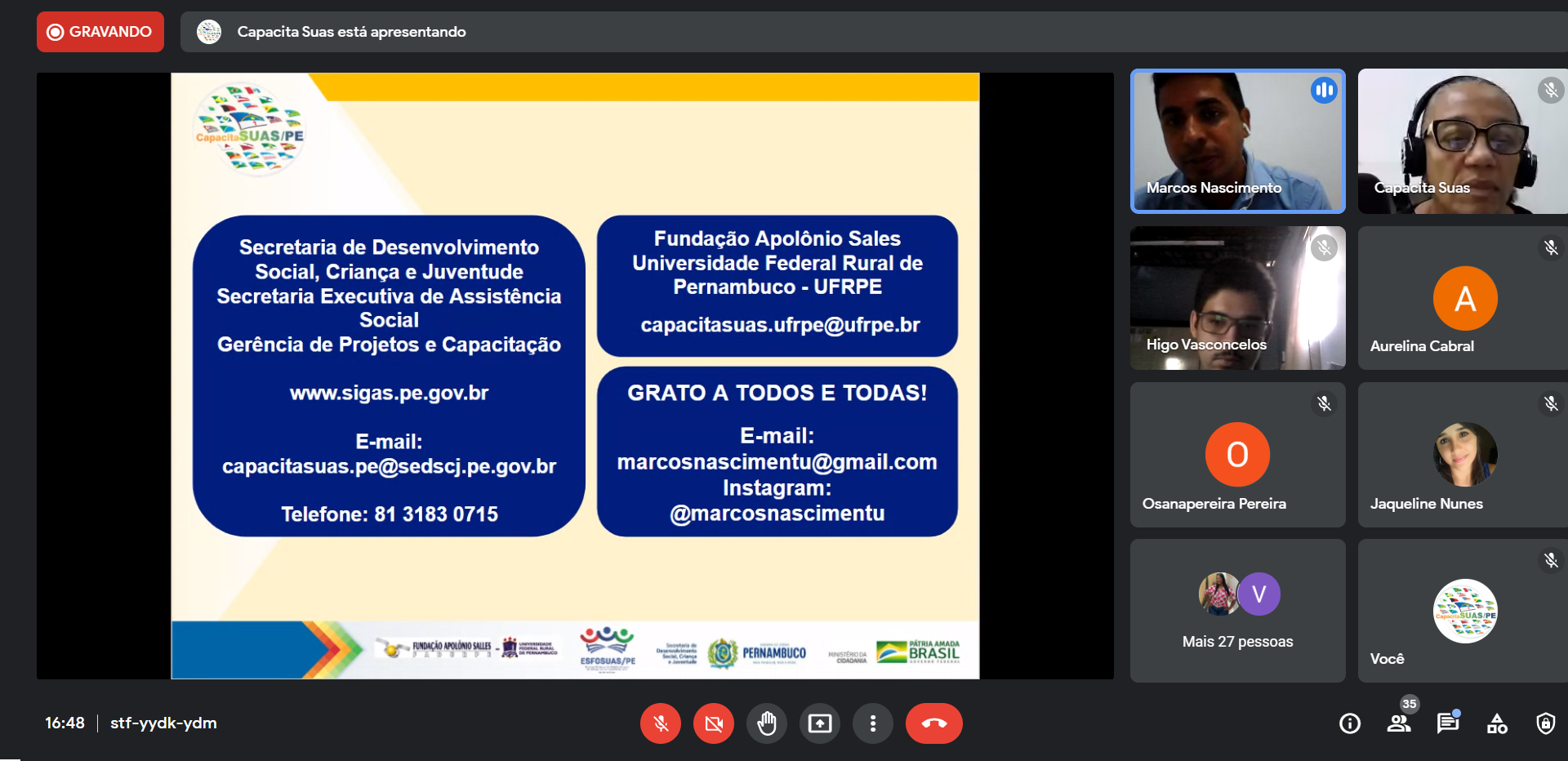Show participants list people icon

click(1399, 723)
